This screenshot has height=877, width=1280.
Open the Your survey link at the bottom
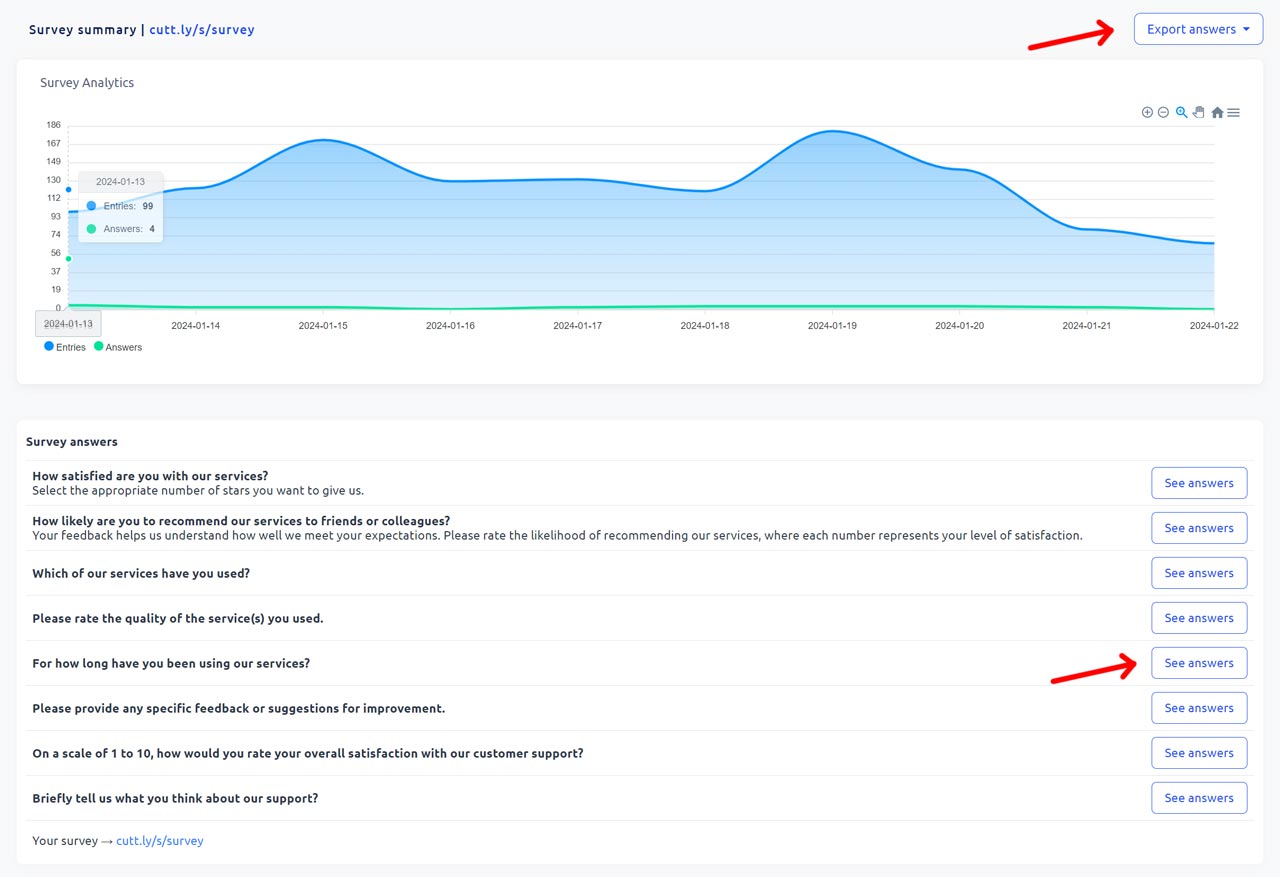point(159,840)
